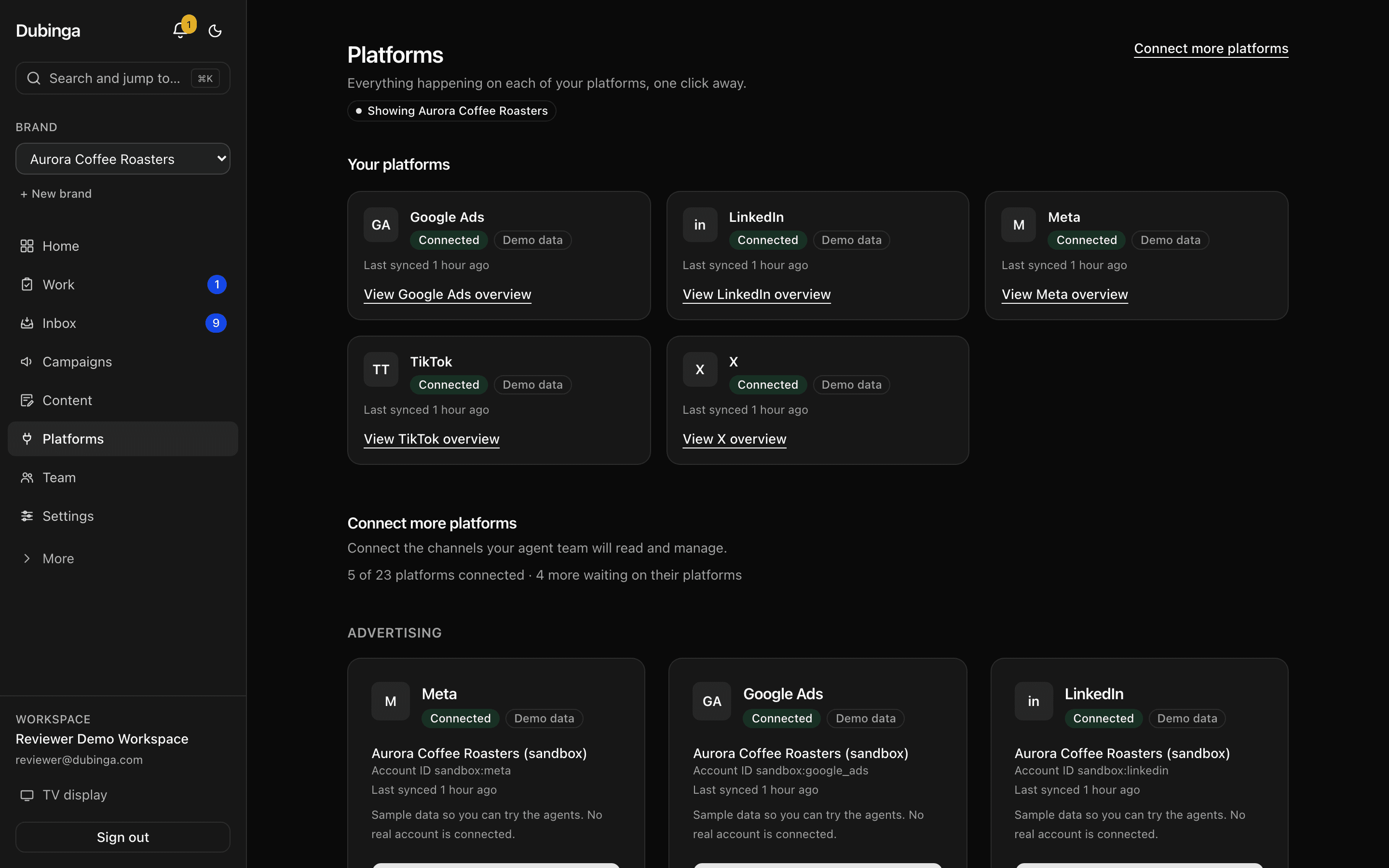Click the ADVERTISING section heading

click(395, 633)
